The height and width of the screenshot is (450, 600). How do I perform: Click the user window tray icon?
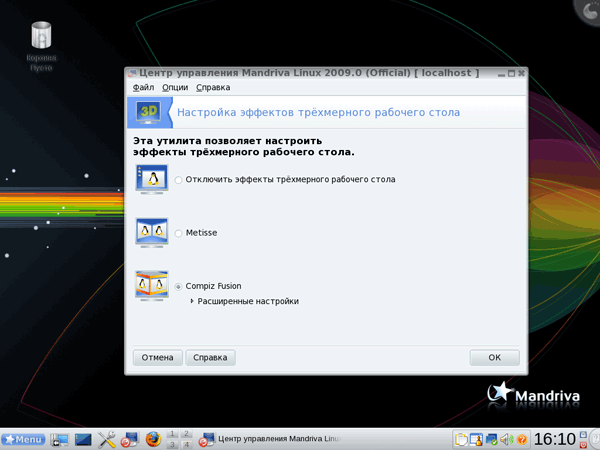(476, 439)
